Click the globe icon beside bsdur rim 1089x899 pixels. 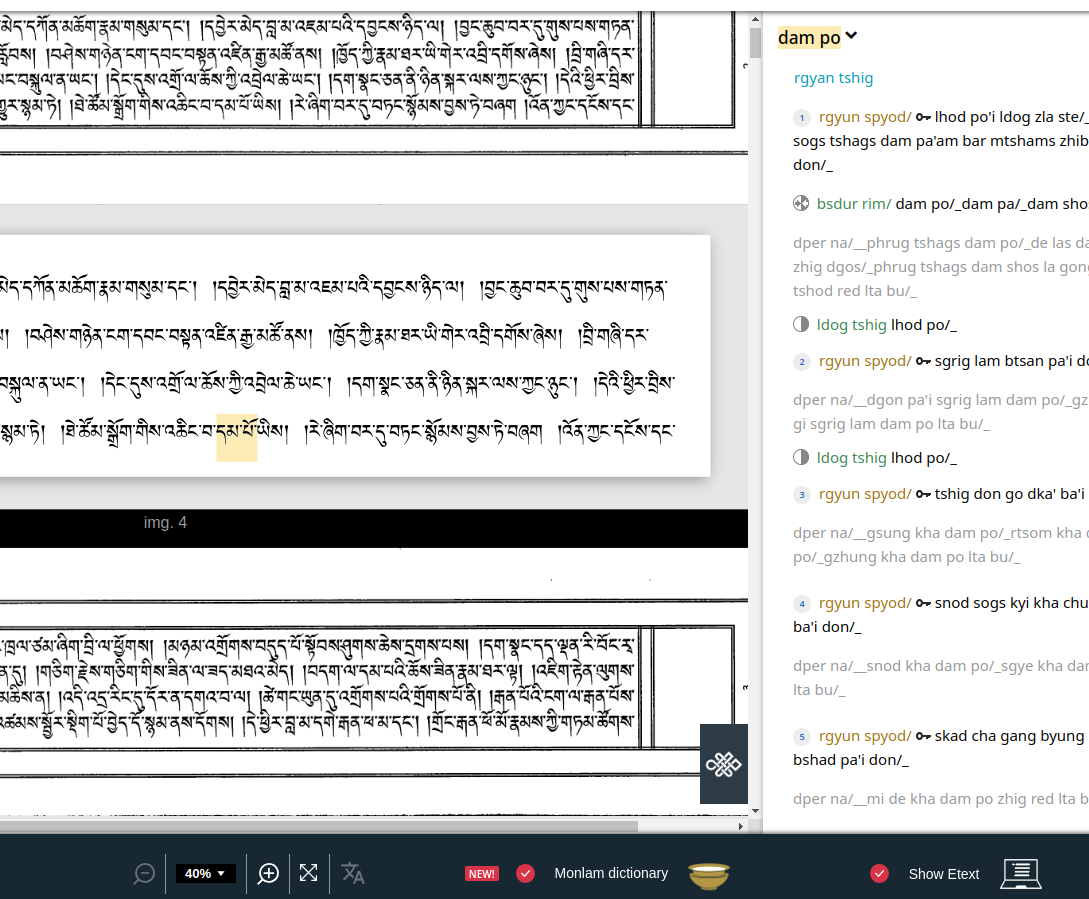[x=800, y=203]
